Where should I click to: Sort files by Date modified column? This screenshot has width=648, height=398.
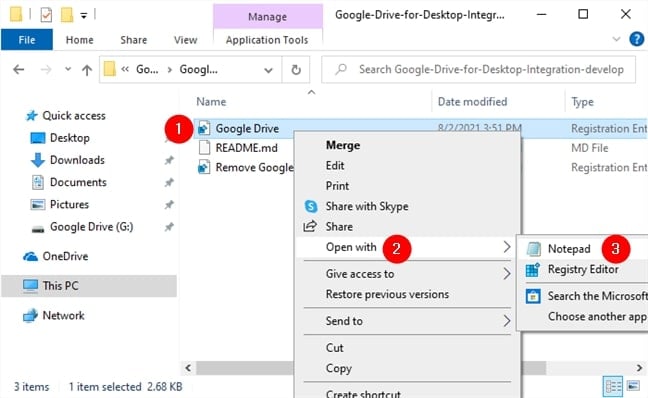pos(472,102)
